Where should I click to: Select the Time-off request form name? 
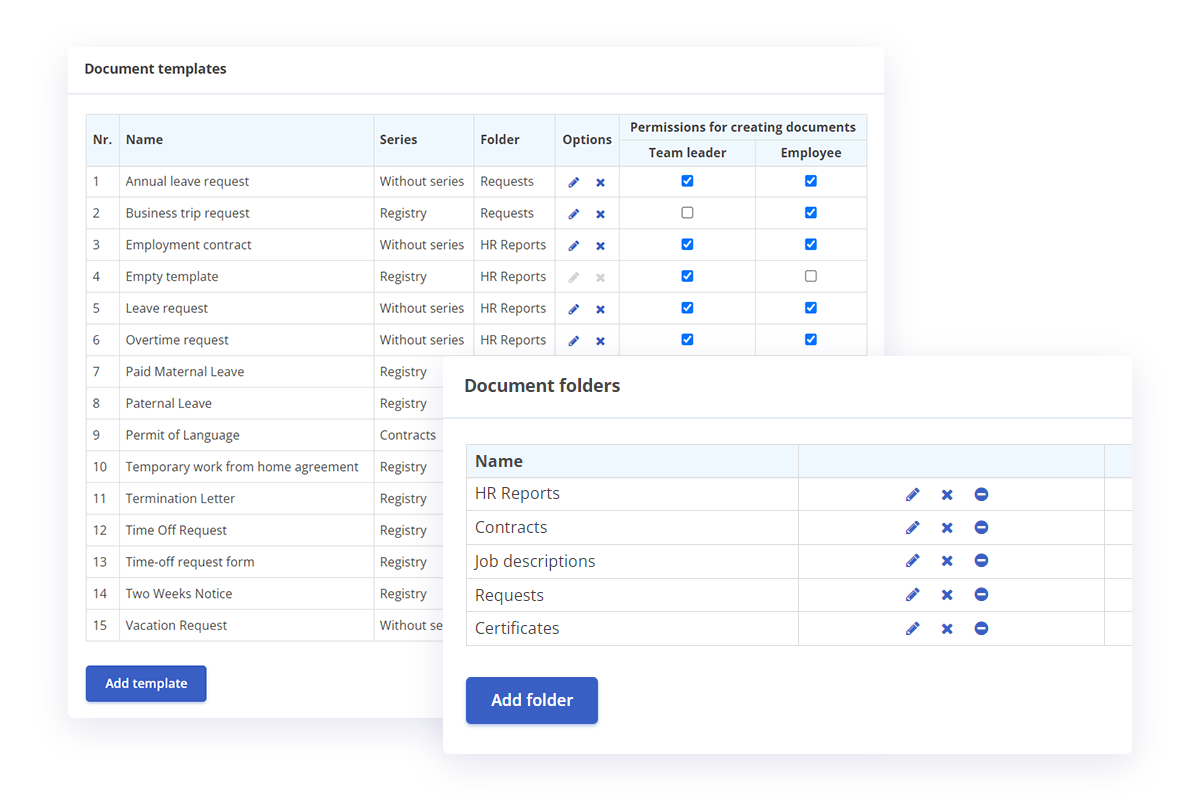(x=190, y=562)
